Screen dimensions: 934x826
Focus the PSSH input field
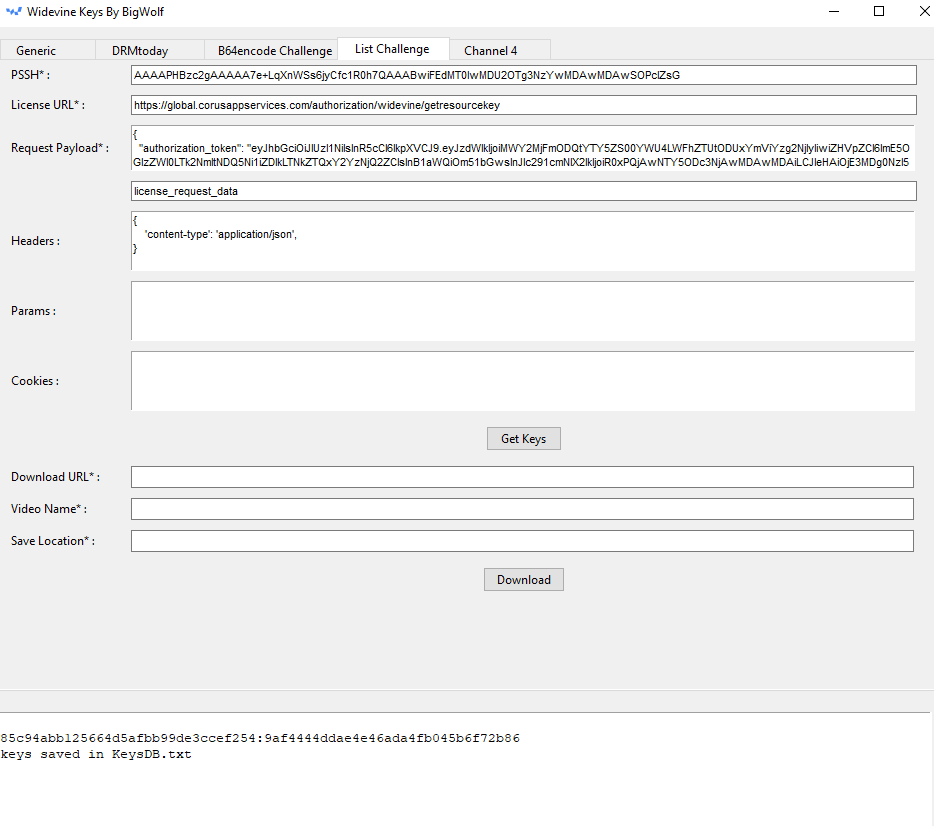pos(524,75)
